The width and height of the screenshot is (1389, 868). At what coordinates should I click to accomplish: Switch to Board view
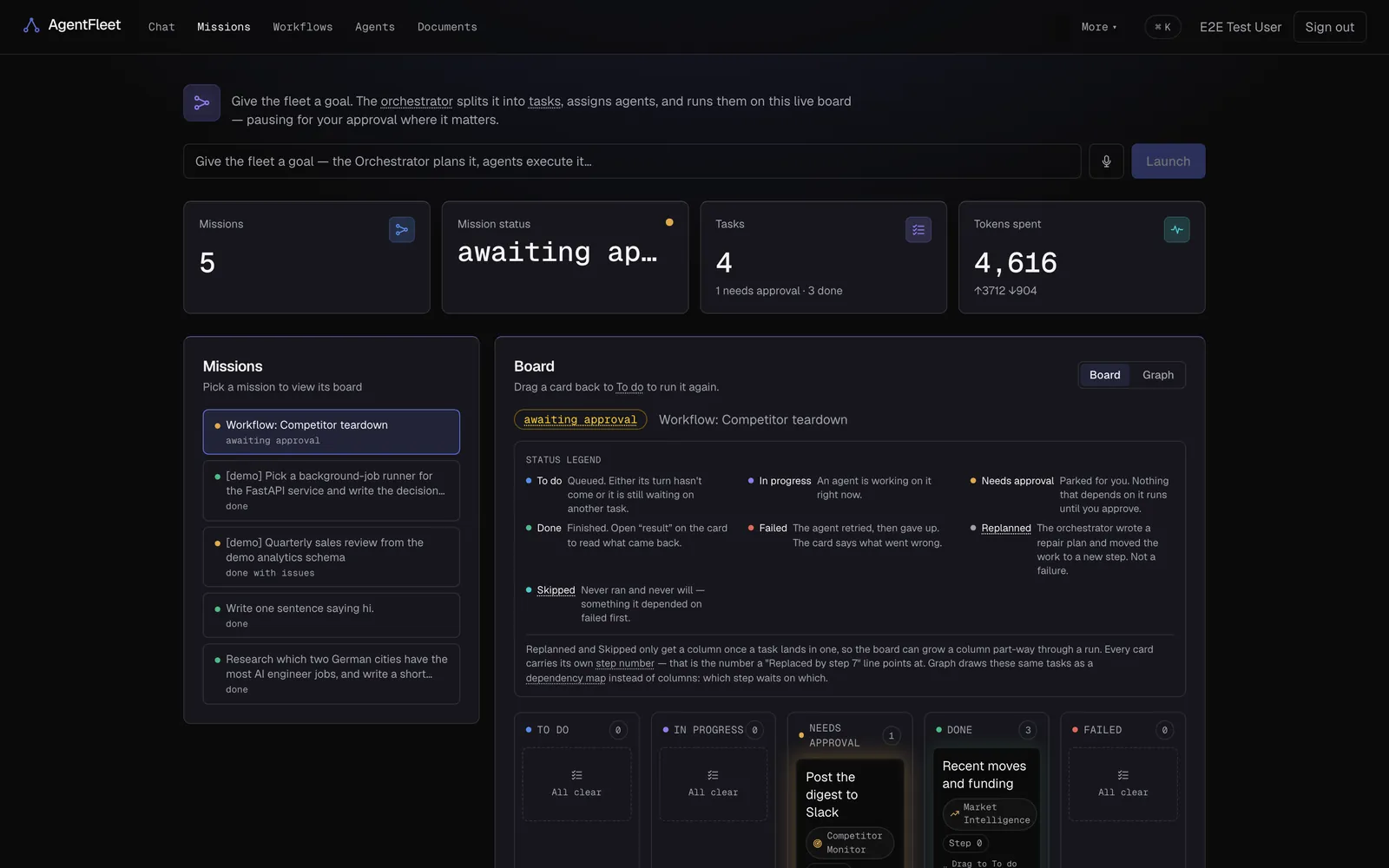[x=1104, y=375]
